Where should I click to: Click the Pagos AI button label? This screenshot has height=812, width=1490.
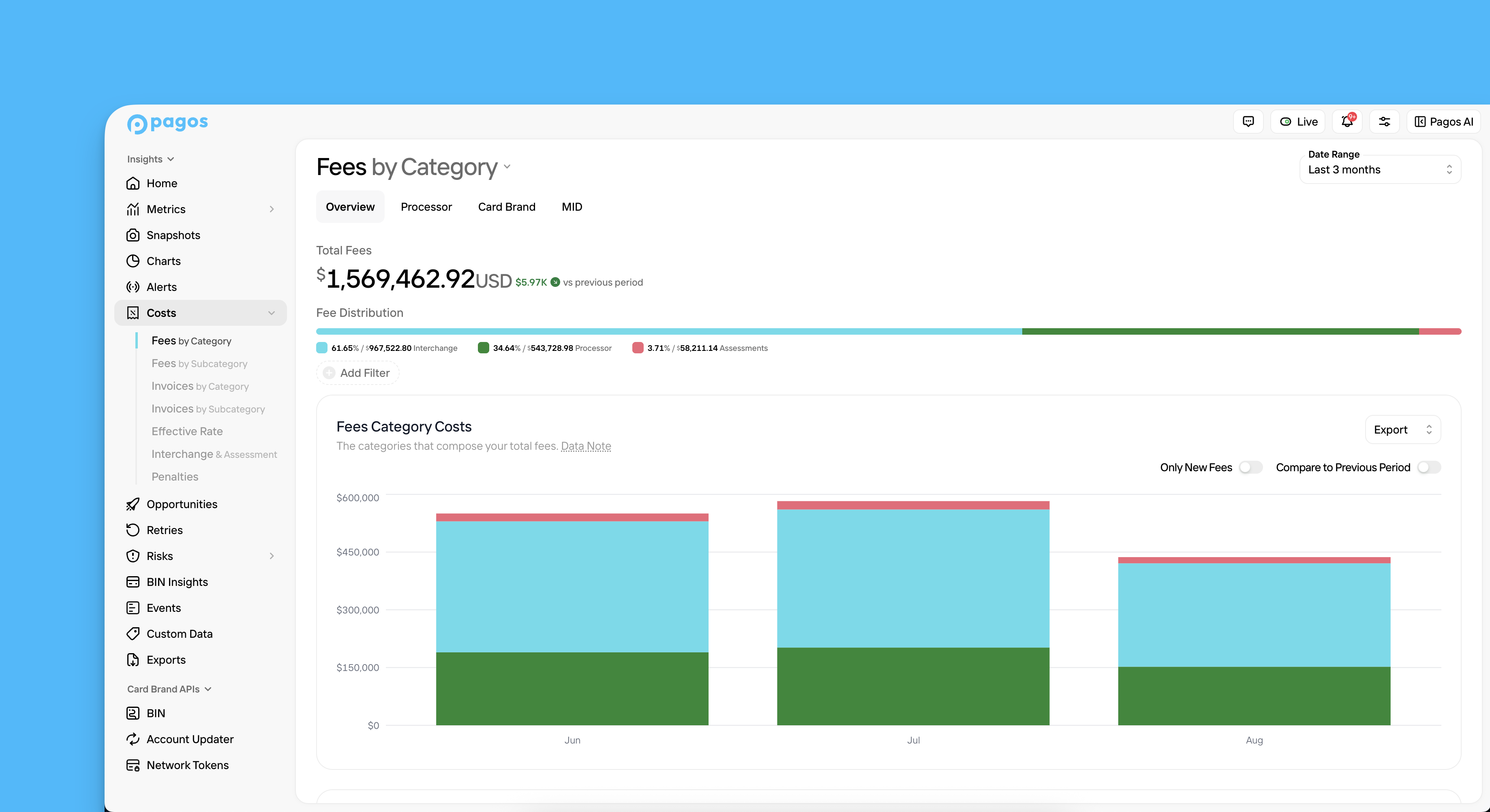pos(1451,122)
